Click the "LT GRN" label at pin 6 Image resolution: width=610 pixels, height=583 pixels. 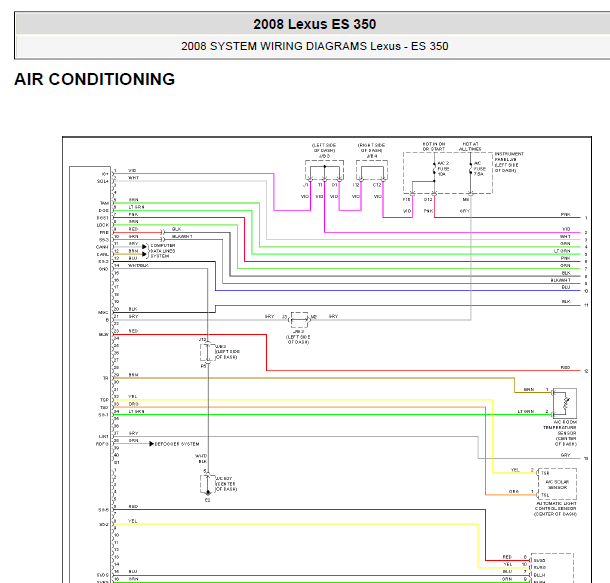tap(137, 207)
